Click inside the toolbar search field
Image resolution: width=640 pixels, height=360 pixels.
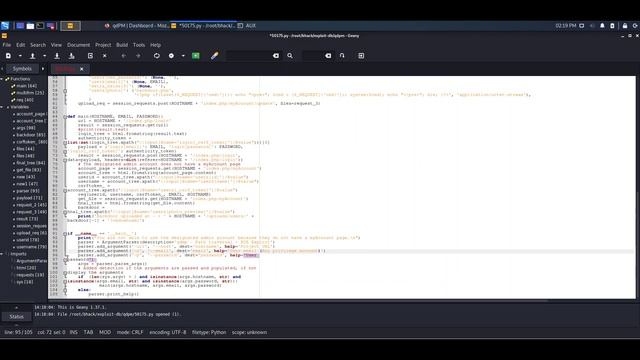249,56
